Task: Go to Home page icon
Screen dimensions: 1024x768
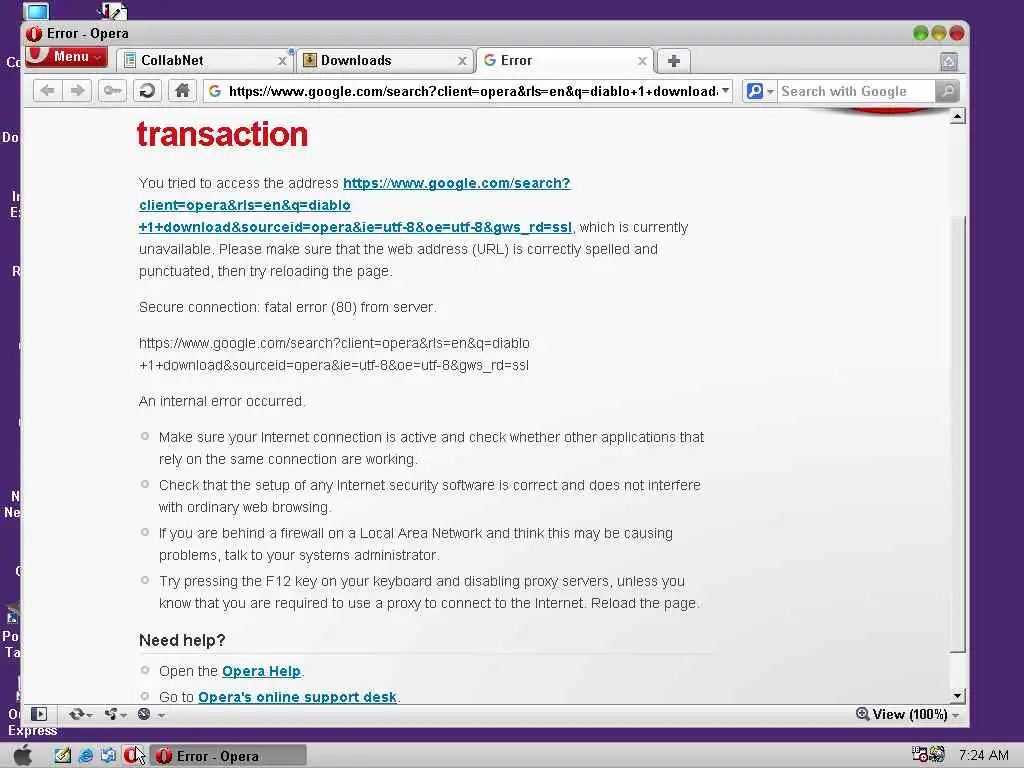Action: [183, 91]
